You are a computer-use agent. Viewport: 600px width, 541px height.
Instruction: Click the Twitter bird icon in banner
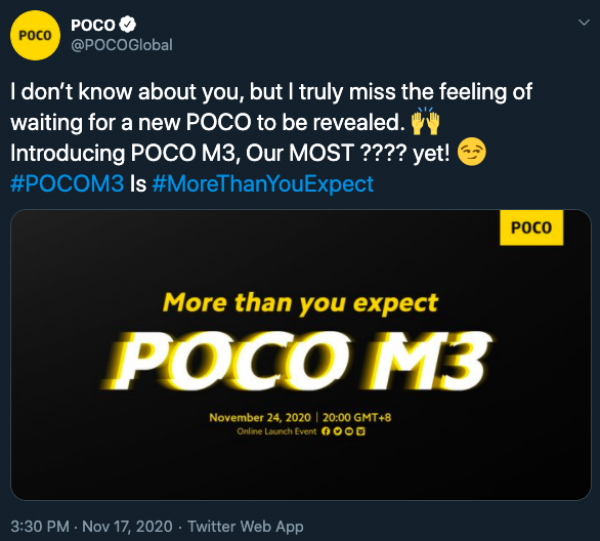[x=337, y=431]
